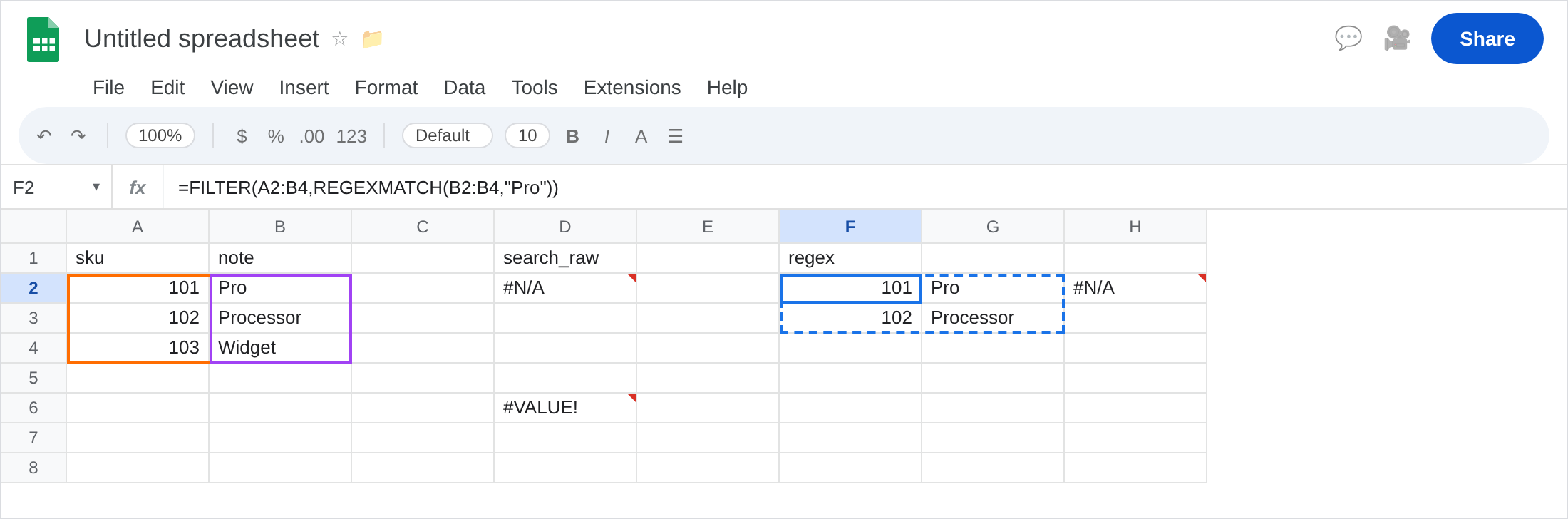Open the text color picker

[x=641, y=135]
